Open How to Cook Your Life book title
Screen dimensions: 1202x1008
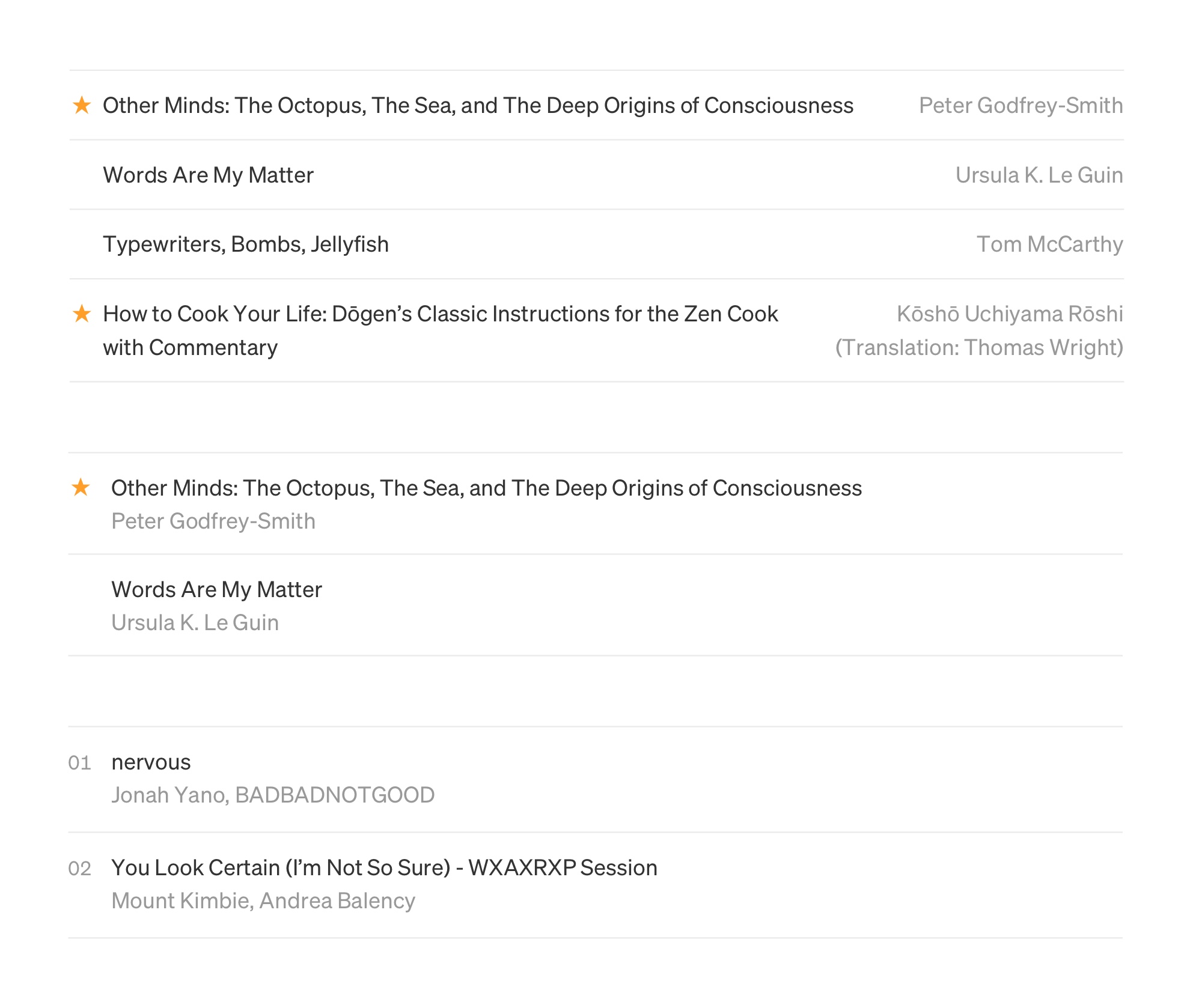pyautogui.click(x=441, y=330)
